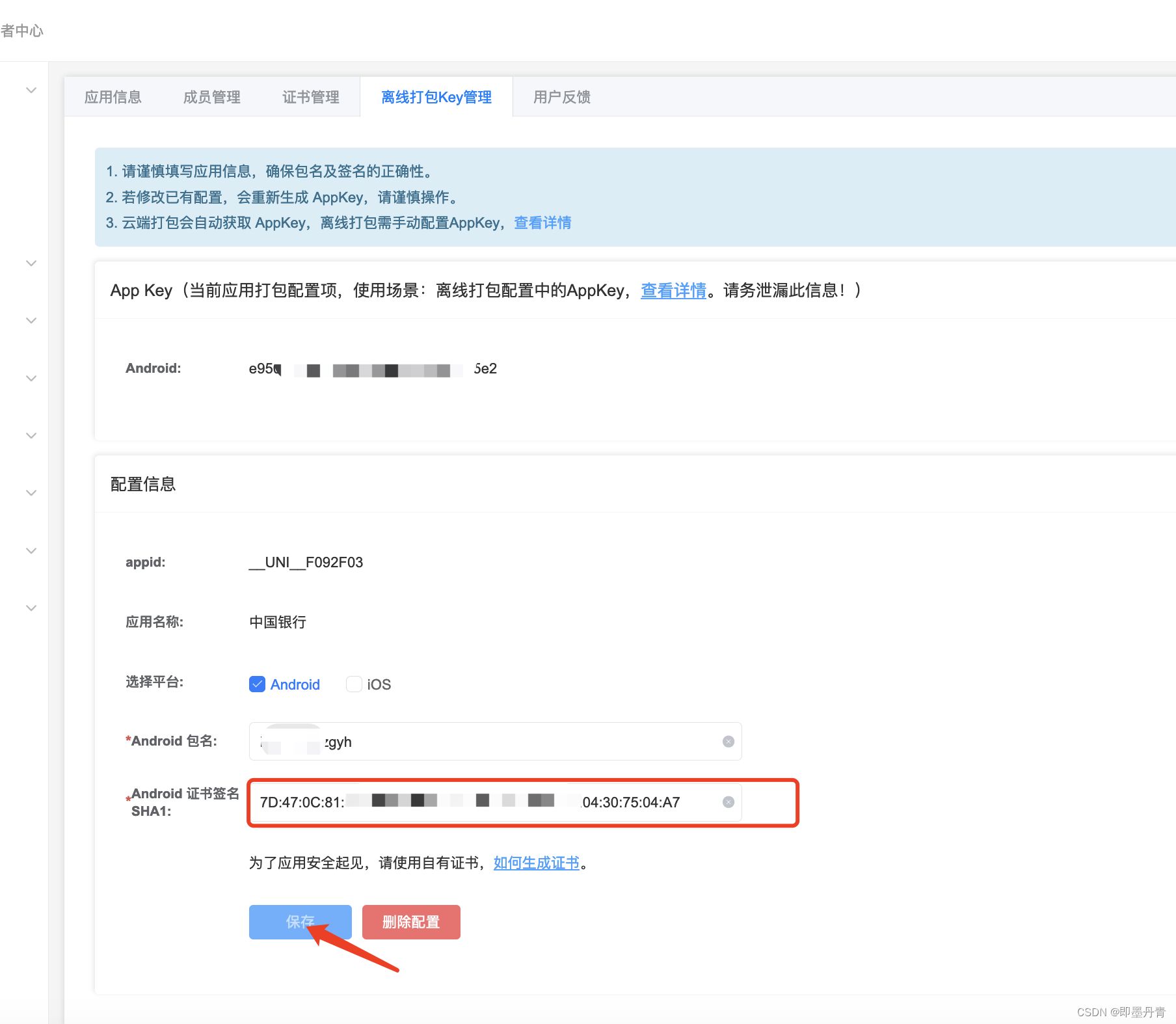Focus the Android 证书签名 SHA1 field
The width and height of the screenshot is (1176, 1024).
point(495,802)
